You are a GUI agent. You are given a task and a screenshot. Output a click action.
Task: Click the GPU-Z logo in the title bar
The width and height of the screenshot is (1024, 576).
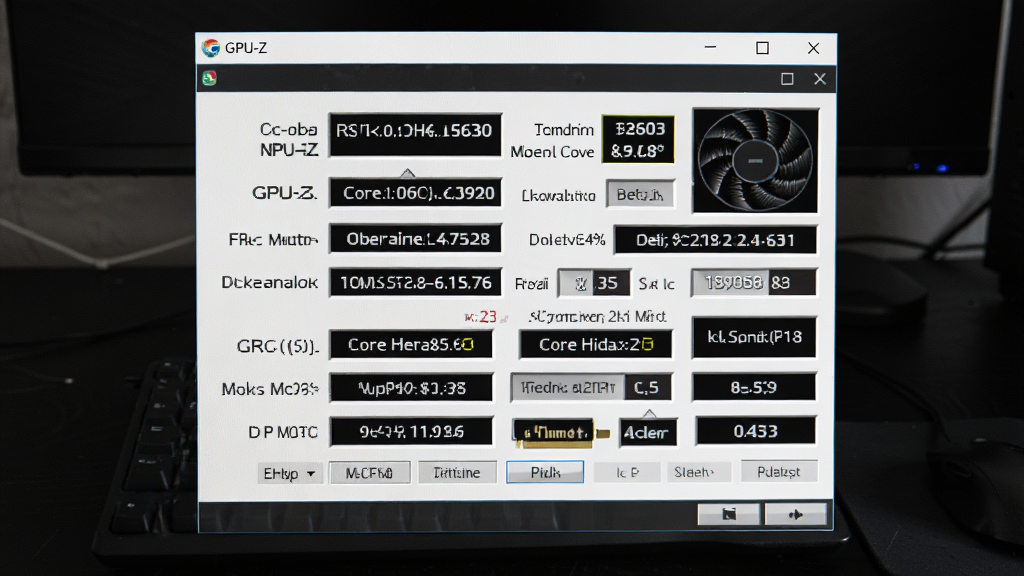[x=210, y=48]
